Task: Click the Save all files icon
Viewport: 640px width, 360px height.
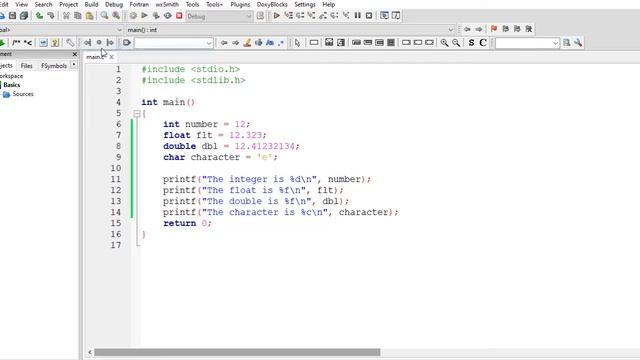Action: (24, 16)
